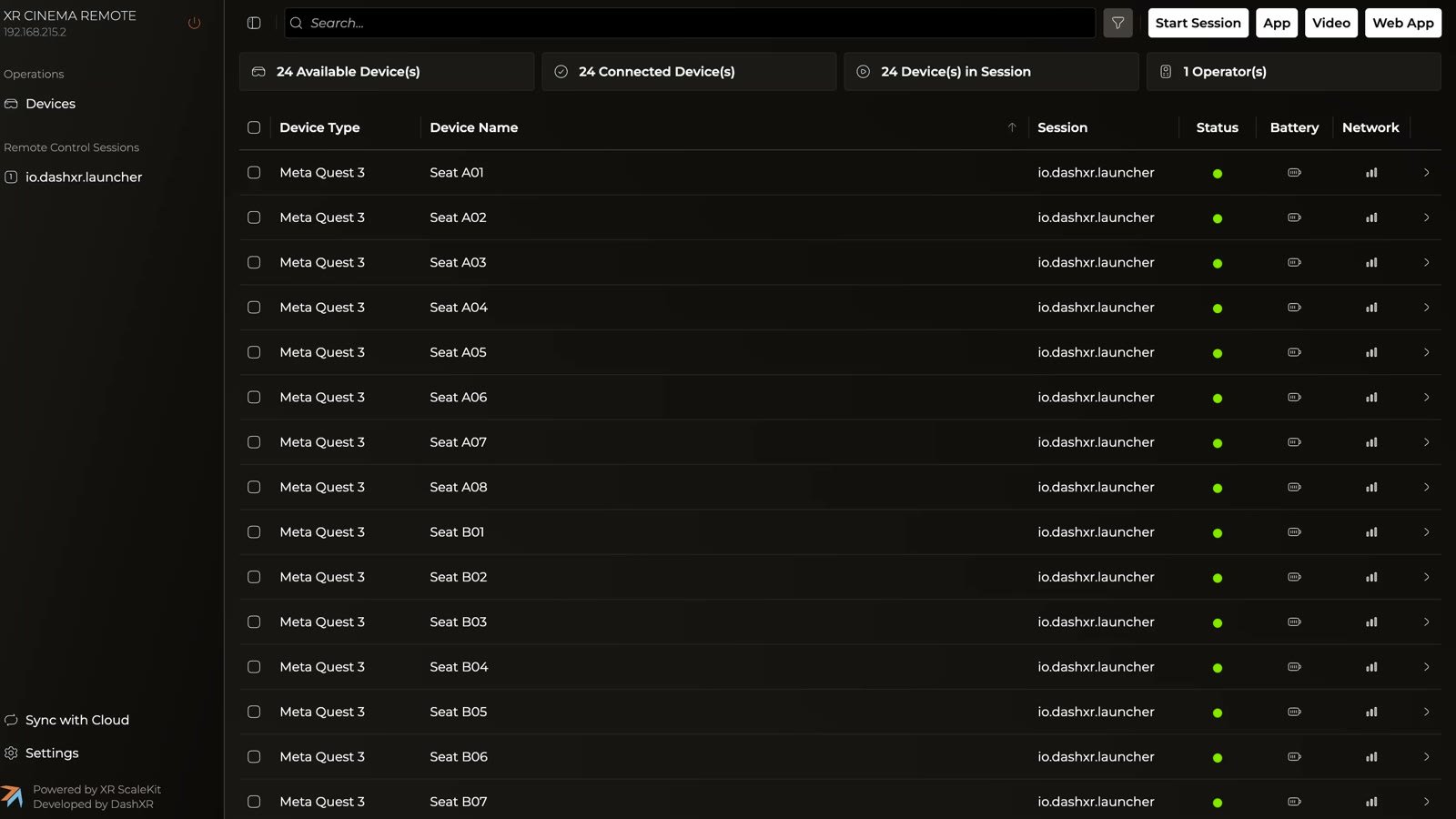Image resolution: width=1456 pixels, height=819 pixels.
Task: Open the filter funnel icon
Action: (x=1117, y=23)
